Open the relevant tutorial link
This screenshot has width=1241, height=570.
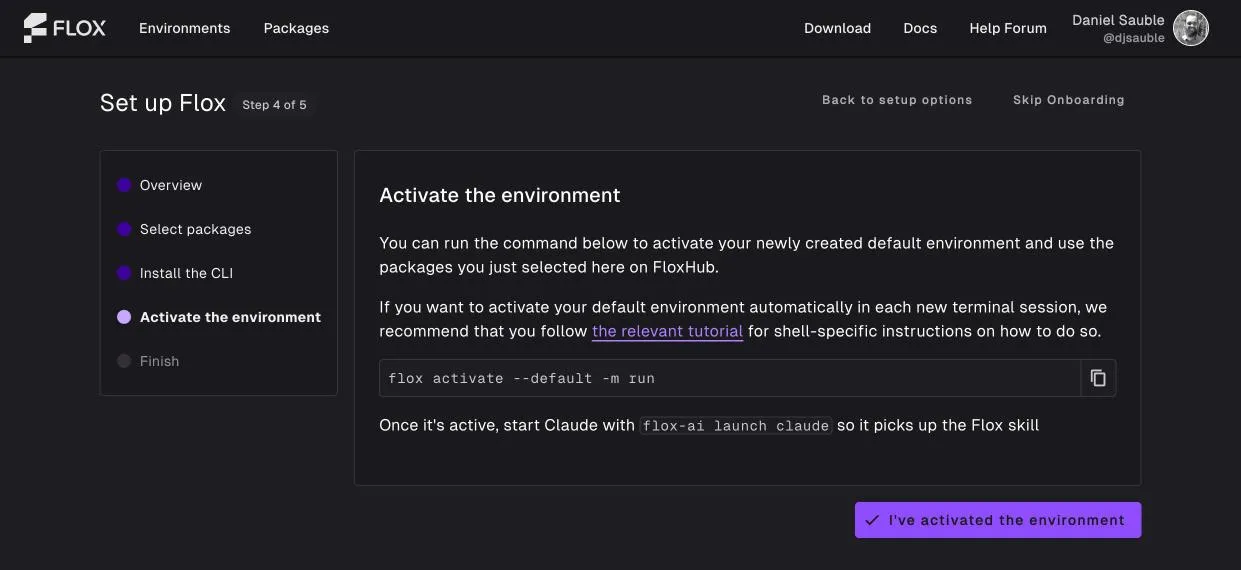[x=667, y=331]
